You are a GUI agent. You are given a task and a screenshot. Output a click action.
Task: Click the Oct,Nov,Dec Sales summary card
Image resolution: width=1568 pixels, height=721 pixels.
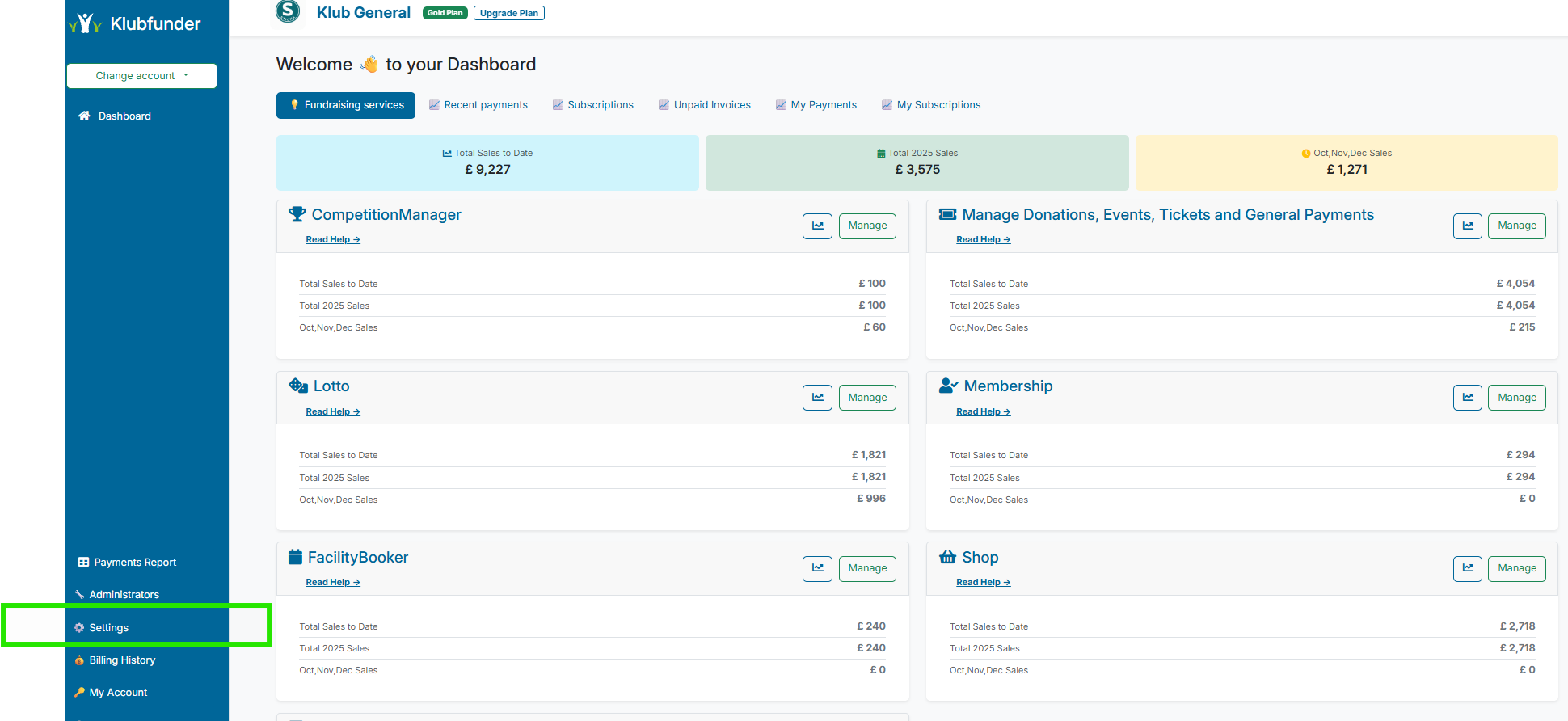[x=1347, y=162]
